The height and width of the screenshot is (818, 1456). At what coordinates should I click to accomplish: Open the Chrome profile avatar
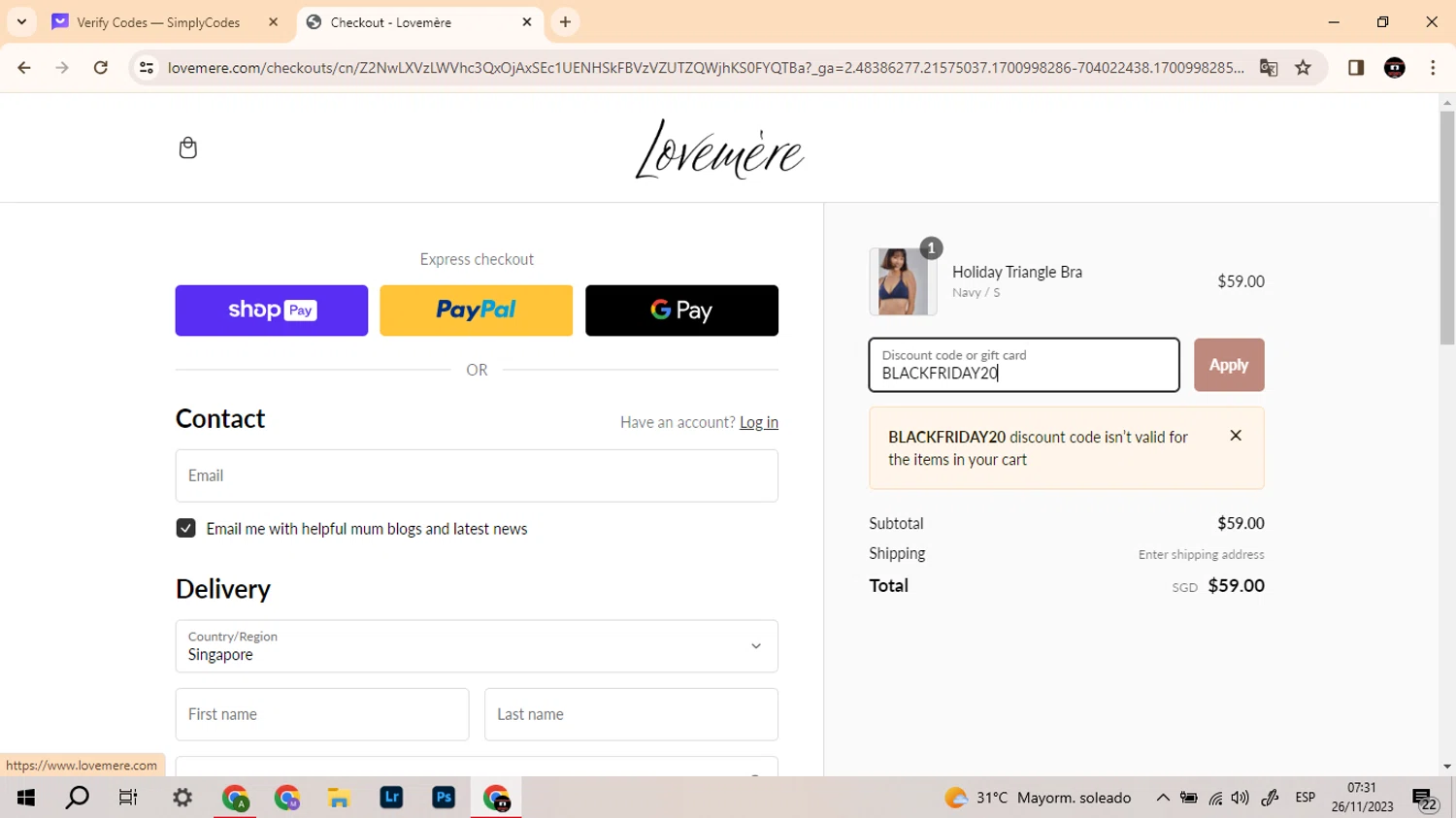[x=1395, y=68]
